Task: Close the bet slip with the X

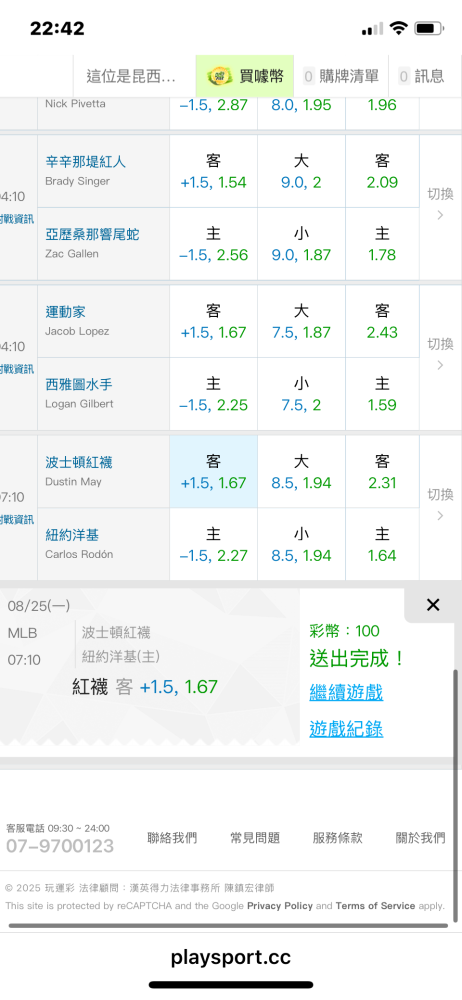Action: [x=433, y=605]
